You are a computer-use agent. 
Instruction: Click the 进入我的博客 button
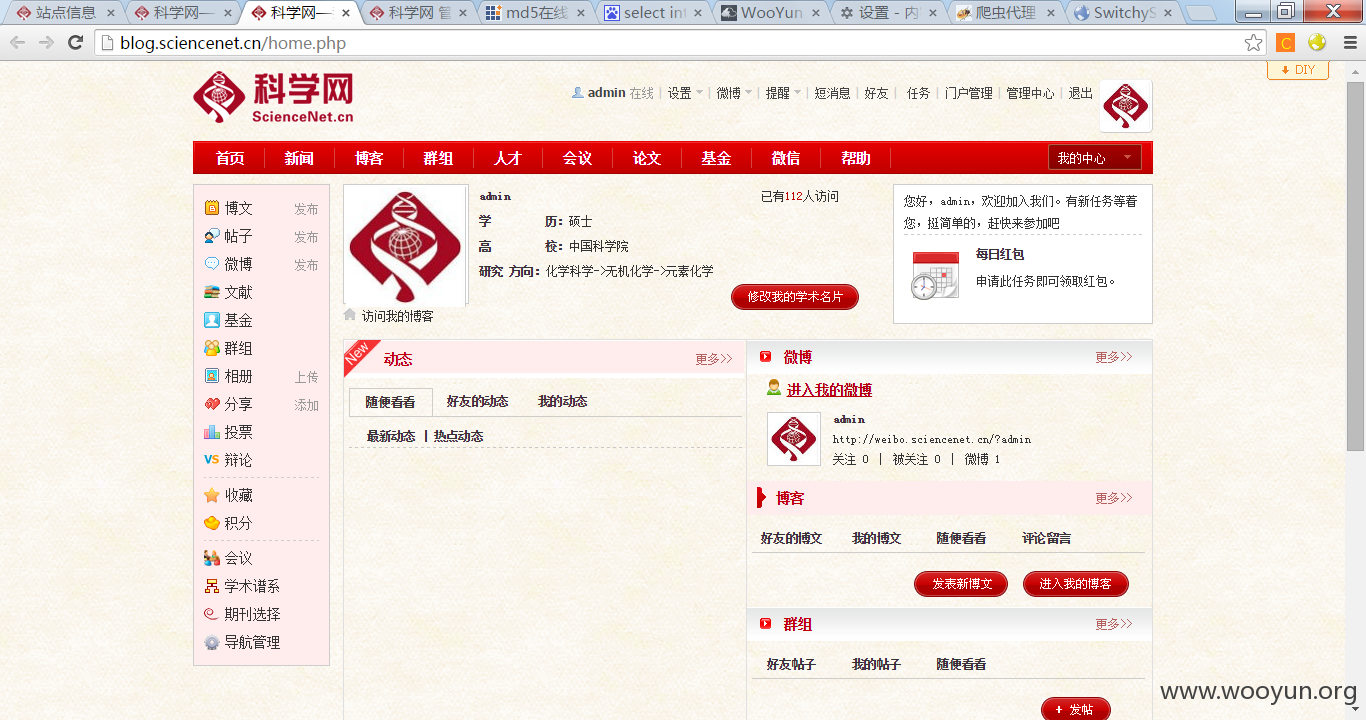(x=1075, y=584)
